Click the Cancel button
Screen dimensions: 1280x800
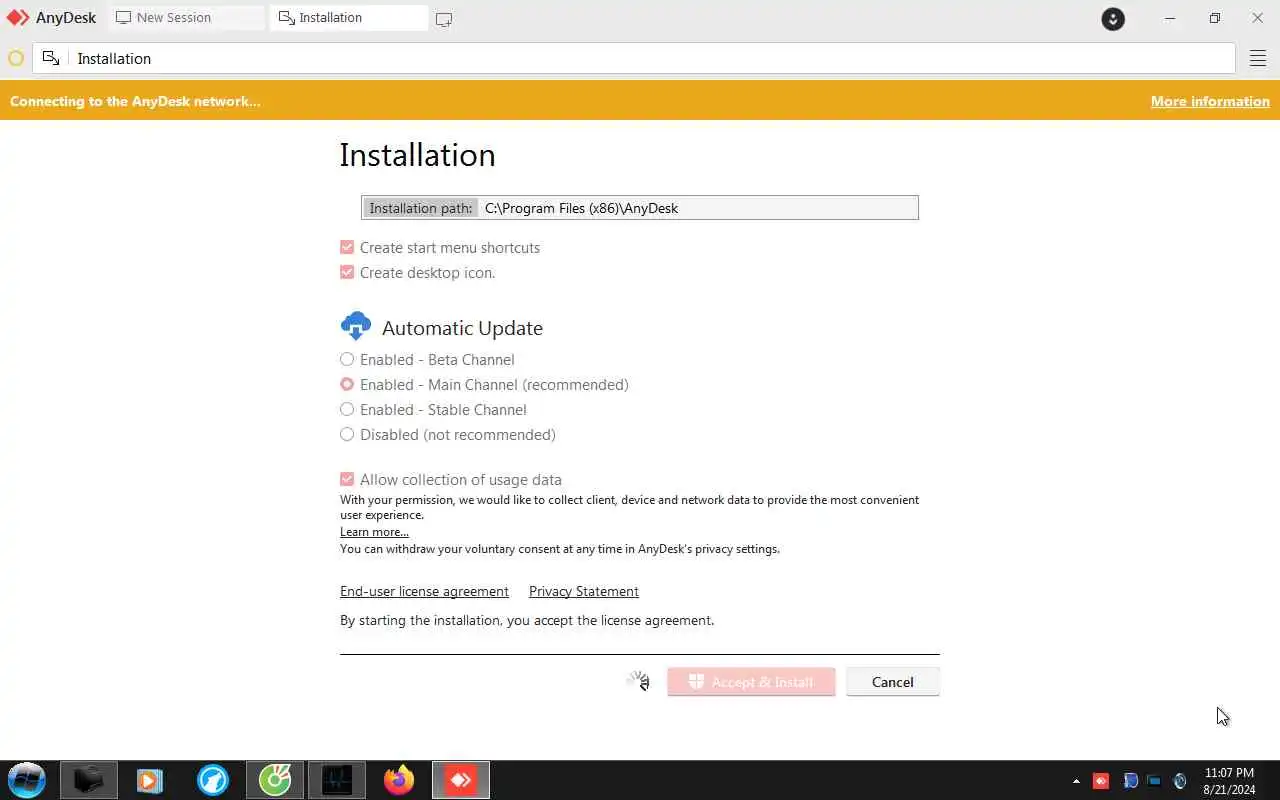click(x=892, y=682)
